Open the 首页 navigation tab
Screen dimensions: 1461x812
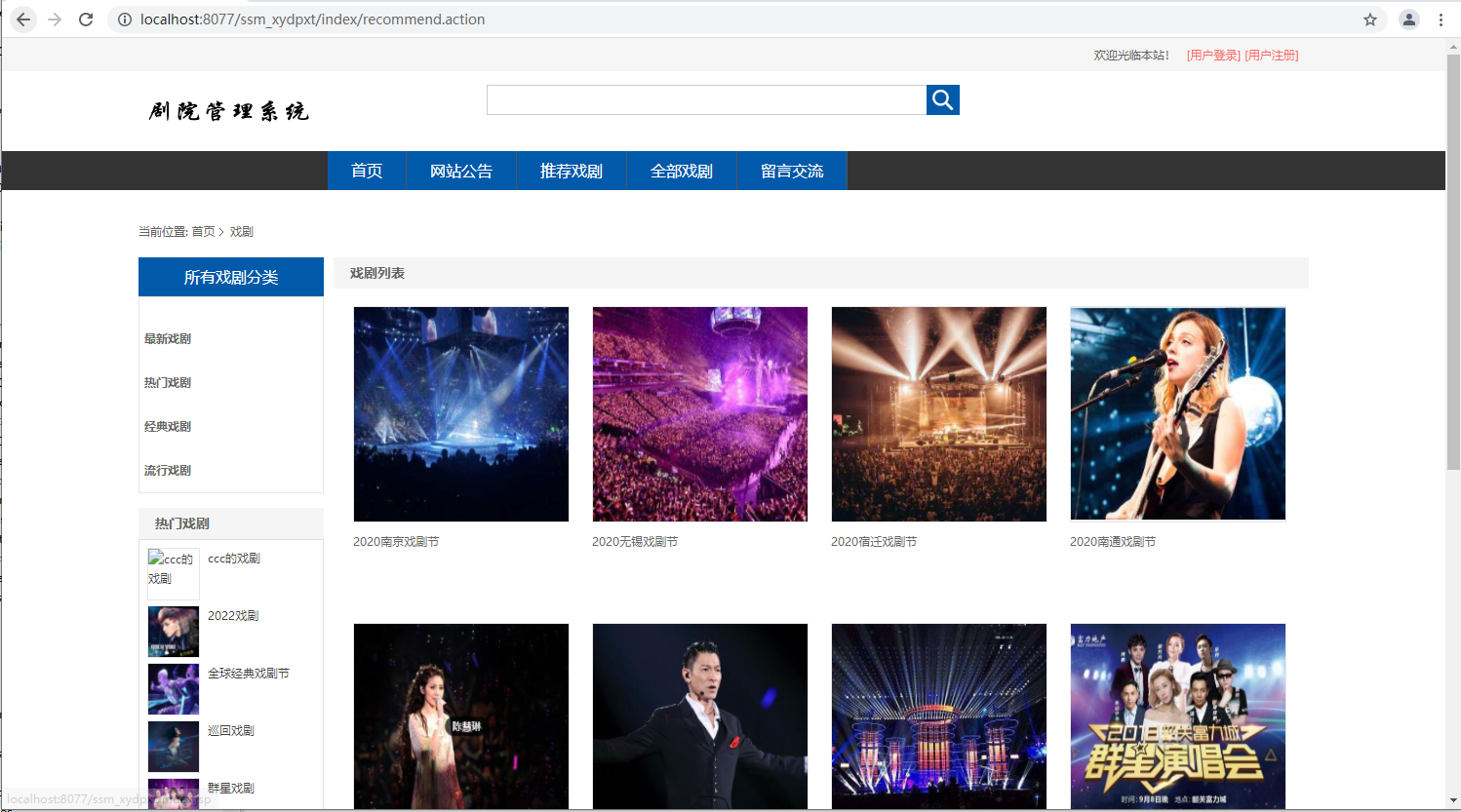(367, 171)
